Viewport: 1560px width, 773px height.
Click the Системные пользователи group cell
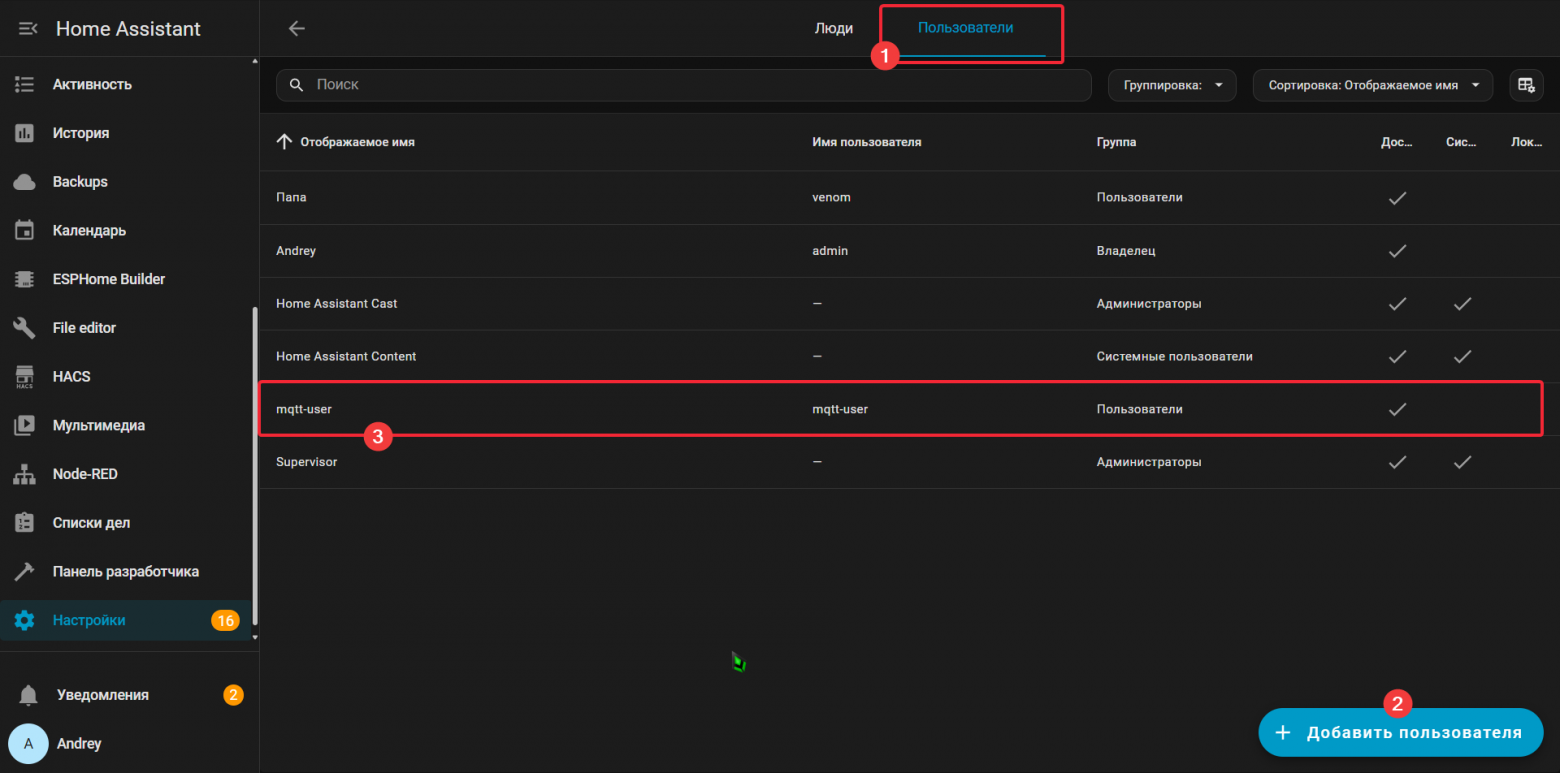click(1174, 356)
